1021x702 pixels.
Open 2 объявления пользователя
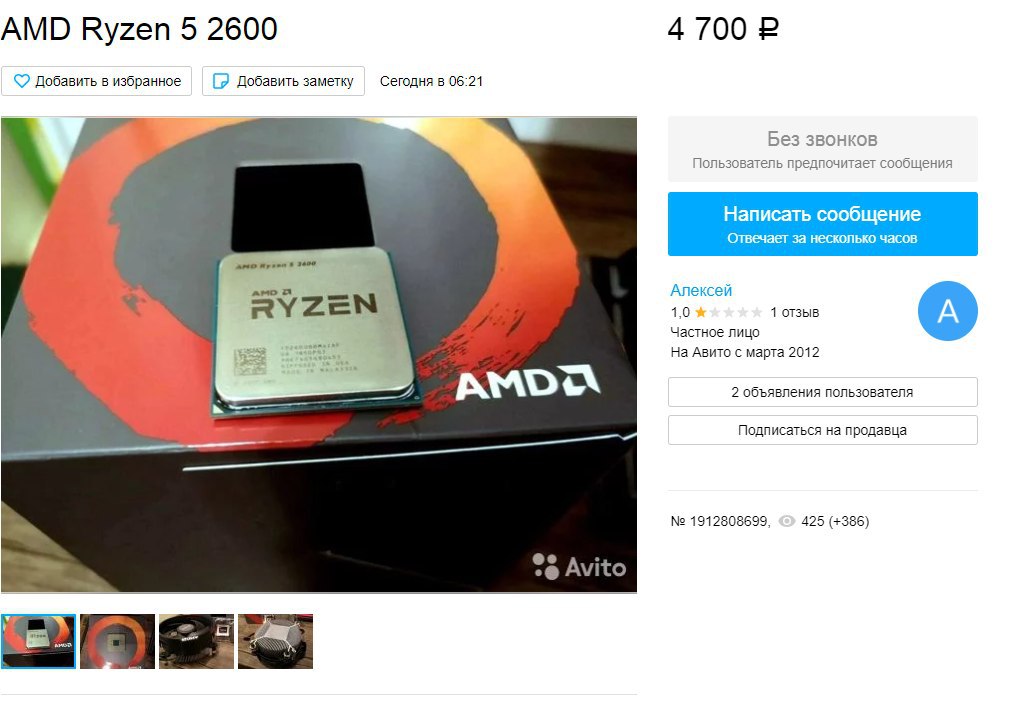tap(822, 392)
